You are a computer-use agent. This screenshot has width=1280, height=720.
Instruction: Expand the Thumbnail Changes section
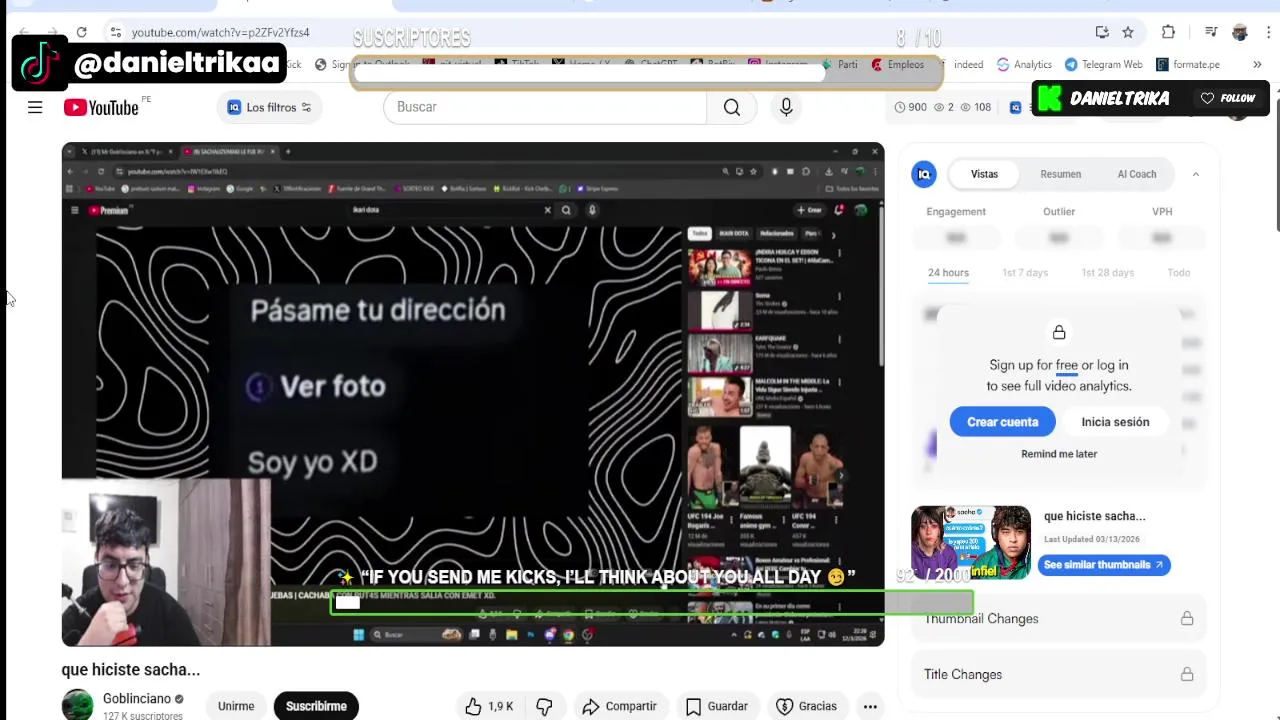(x=1059, y=619)
